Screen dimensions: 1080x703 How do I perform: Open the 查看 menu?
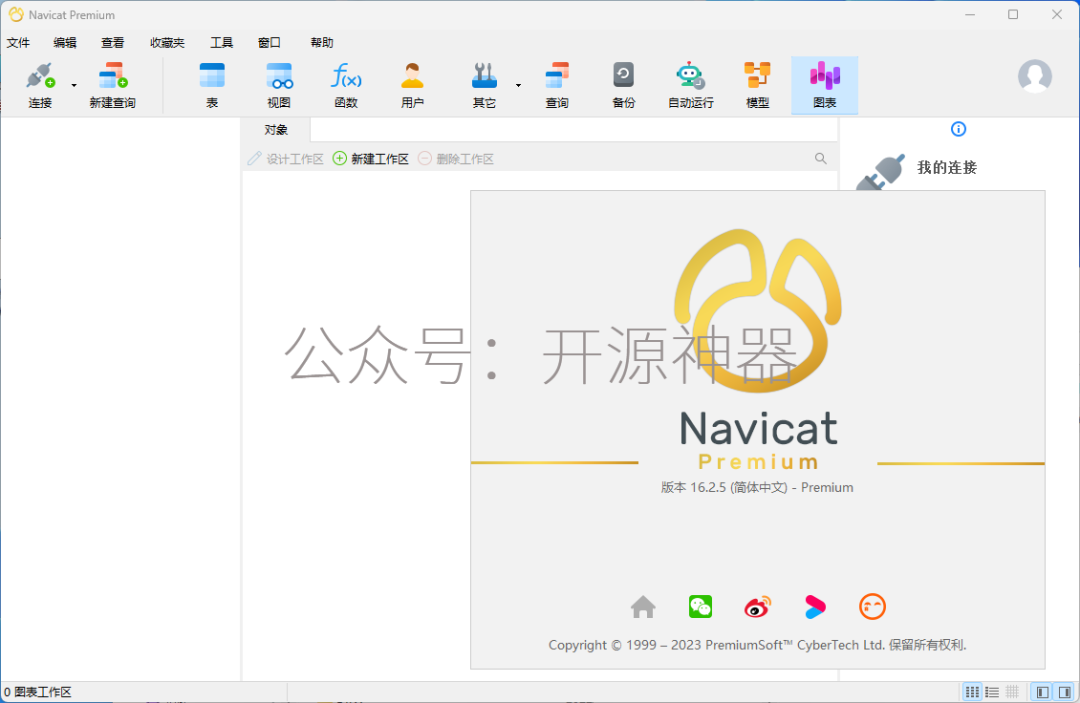tap(112, 43)
